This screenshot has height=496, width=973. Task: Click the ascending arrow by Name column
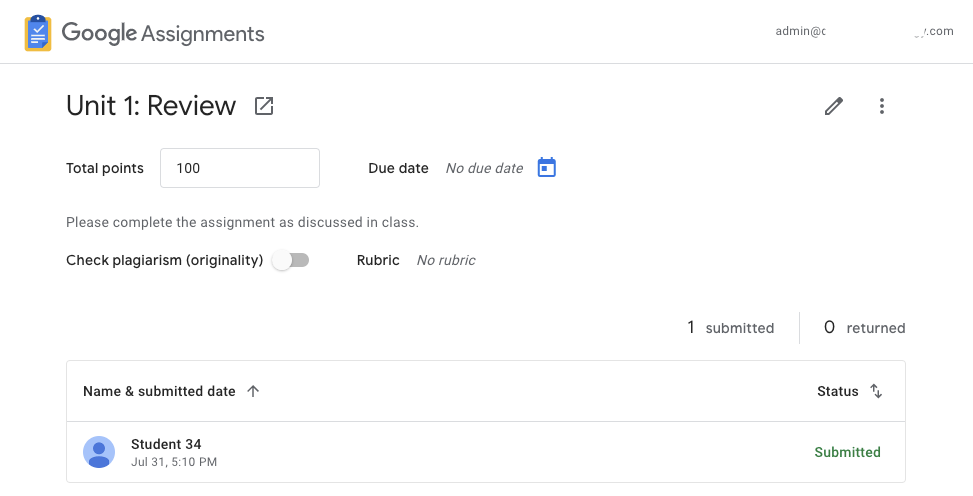click(253, 391)
